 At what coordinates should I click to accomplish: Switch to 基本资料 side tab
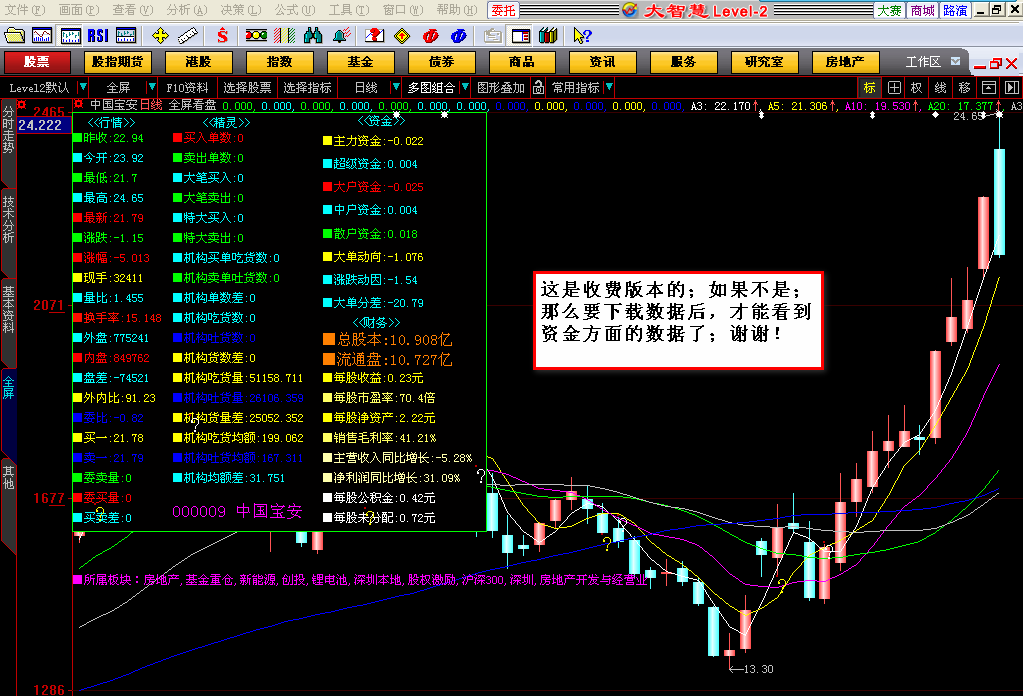[8, 309]
